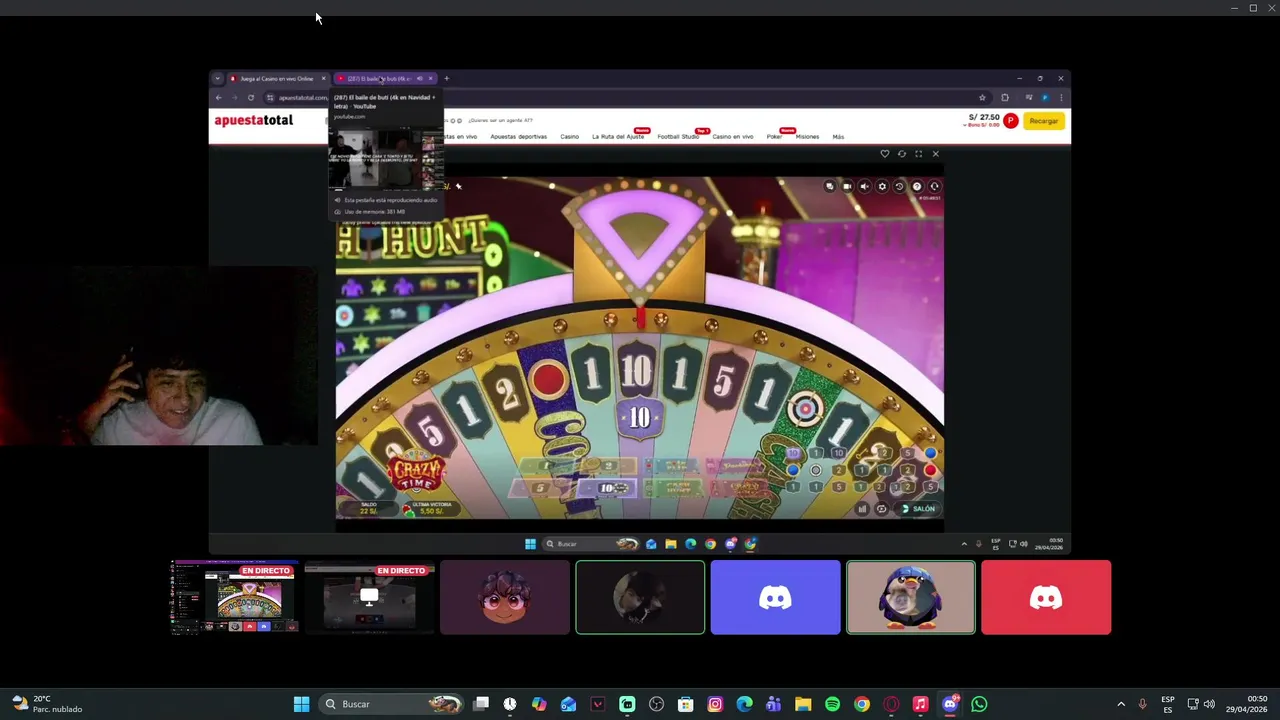
Task: Open a new browser tab with plus
Action: (447, 78)
